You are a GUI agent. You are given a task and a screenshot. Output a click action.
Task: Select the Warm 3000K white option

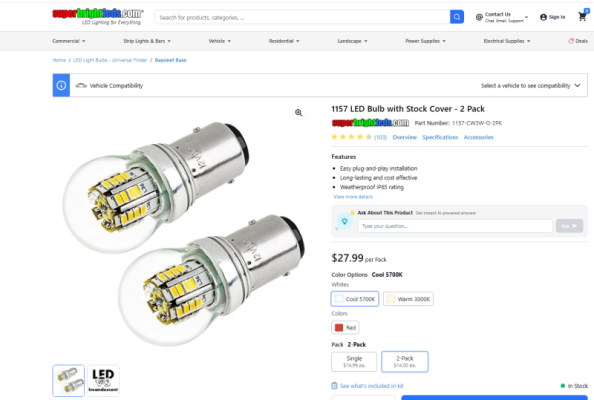click(x=408, y=299)
